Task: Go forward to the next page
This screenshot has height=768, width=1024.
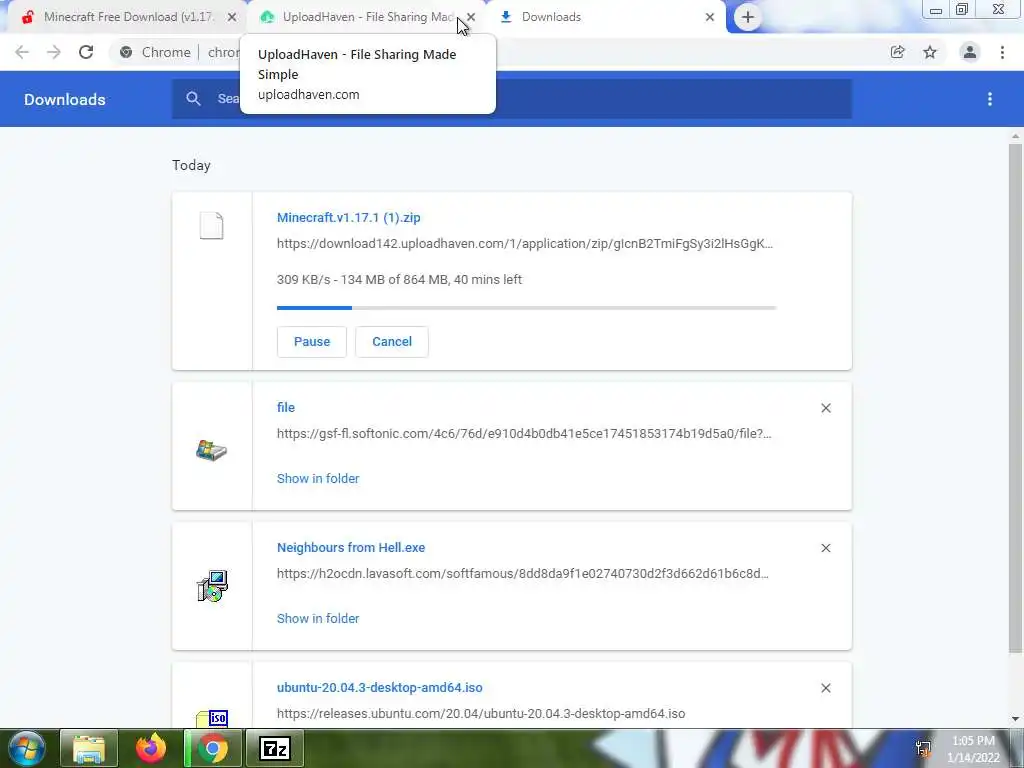Action: 54,52
